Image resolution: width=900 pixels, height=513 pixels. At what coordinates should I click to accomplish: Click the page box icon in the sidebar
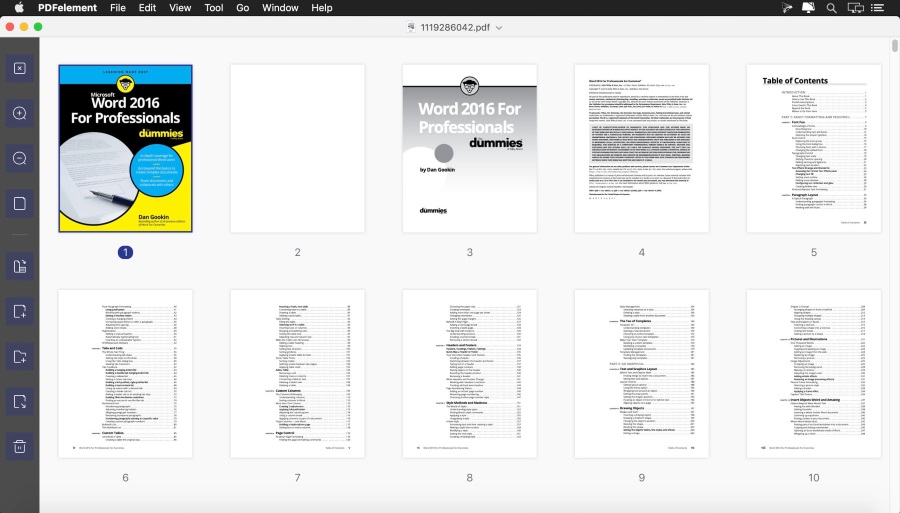(x=20, y=203)
